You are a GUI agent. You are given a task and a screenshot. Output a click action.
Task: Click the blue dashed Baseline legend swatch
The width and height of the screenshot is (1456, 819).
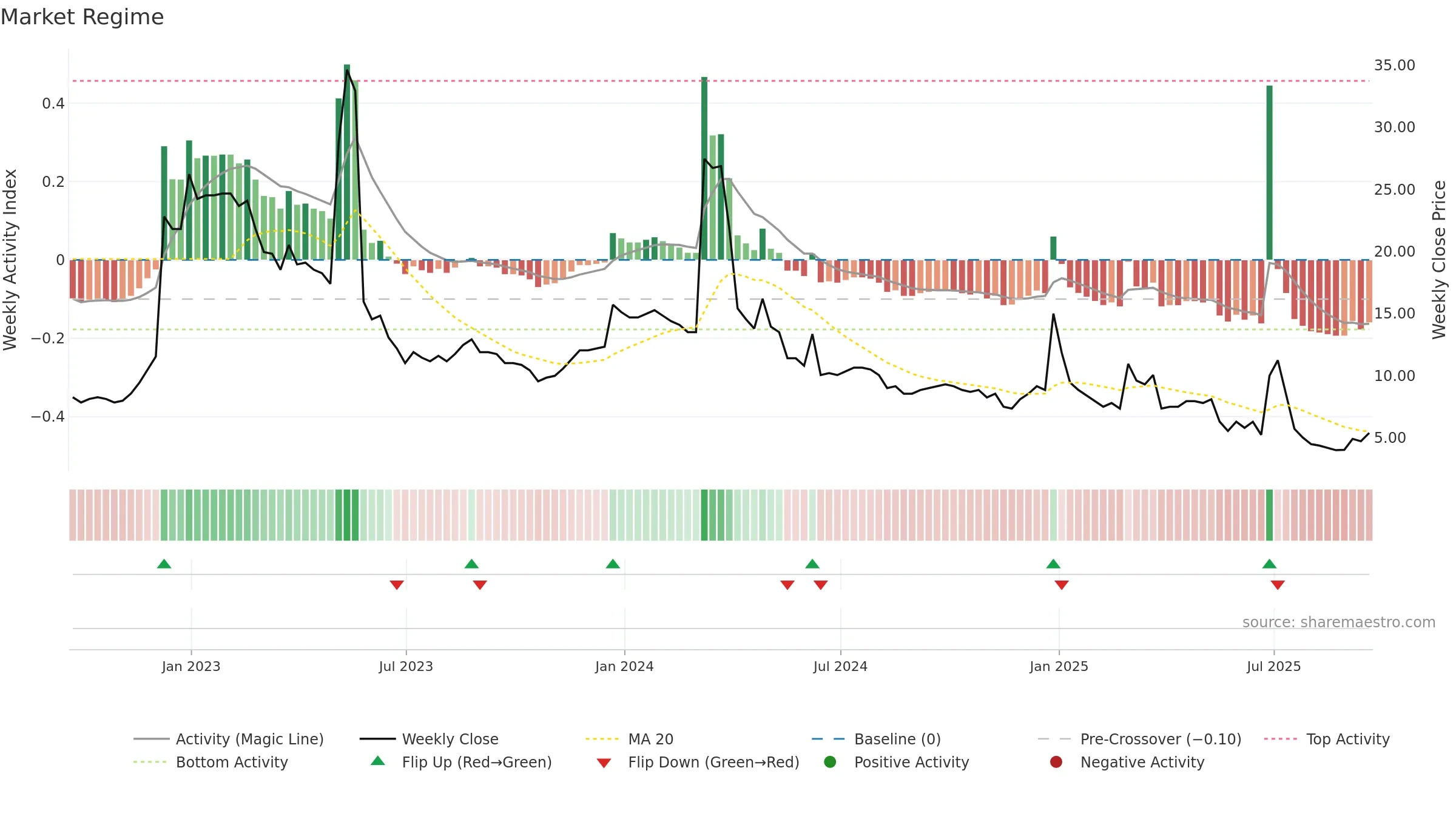(x=828, y=739)
